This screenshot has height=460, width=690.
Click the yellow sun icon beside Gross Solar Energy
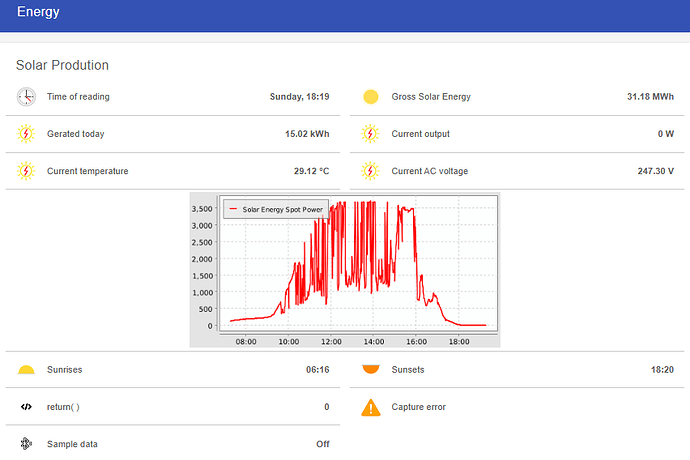(x=371, y=97)
